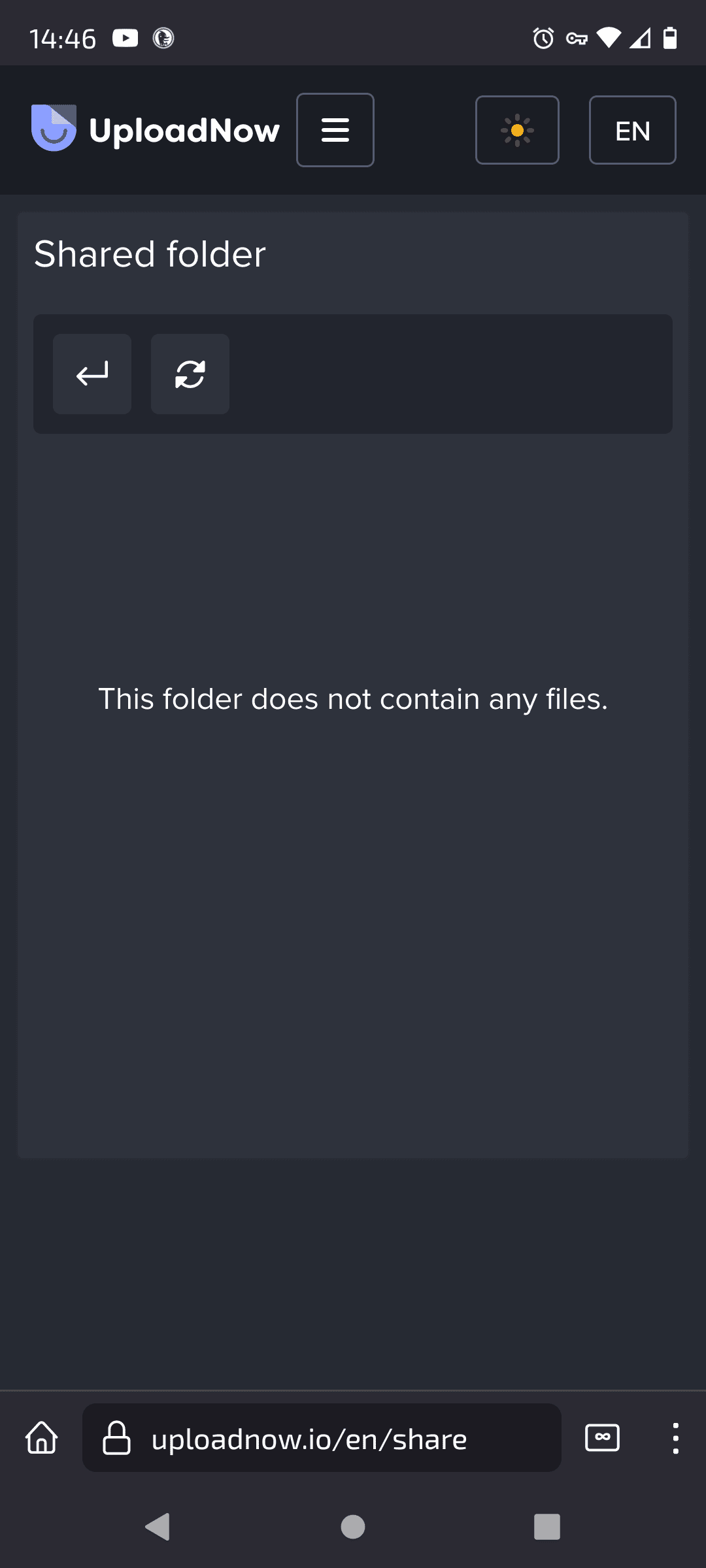Screen dimensions: 706x1568
Task: Tap the Android recent apps square button
Action: tap(547, 1527)
